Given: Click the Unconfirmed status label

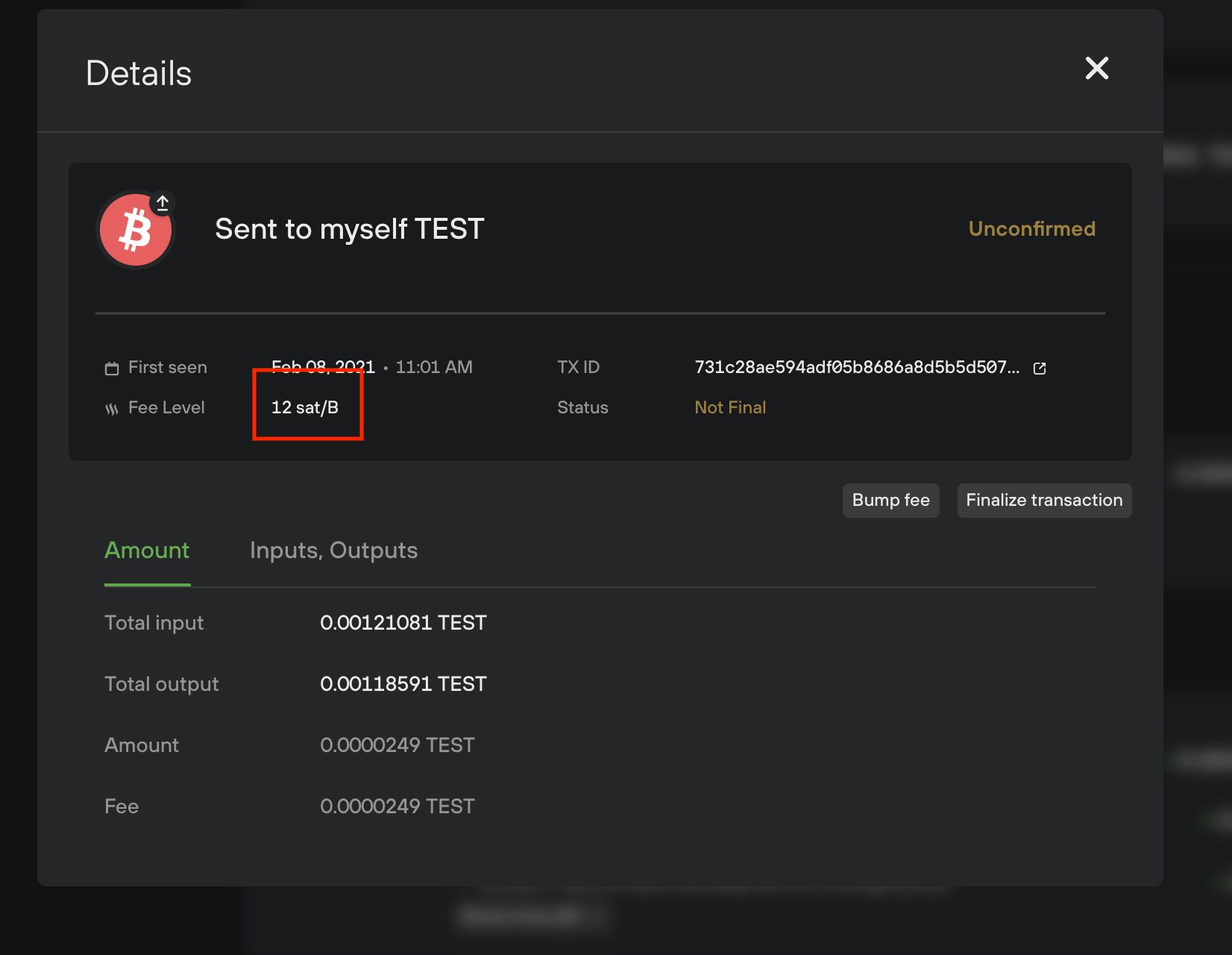Looking at the screenshot, I should tap(1031, 229).
